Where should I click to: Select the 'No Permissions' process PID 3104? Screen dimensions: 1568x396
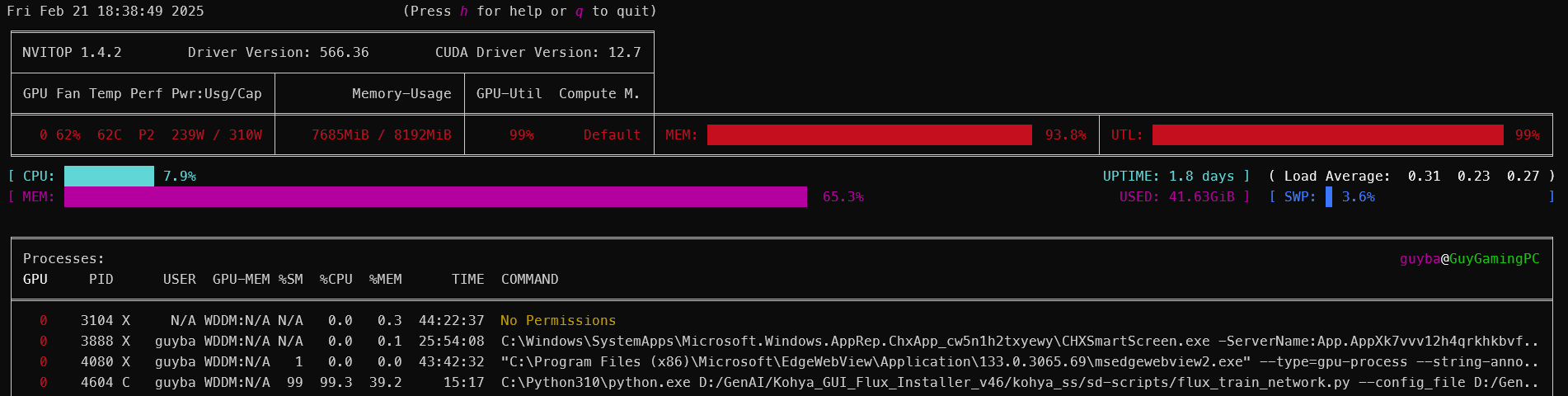pyautogui.click(x=97, y=321)
